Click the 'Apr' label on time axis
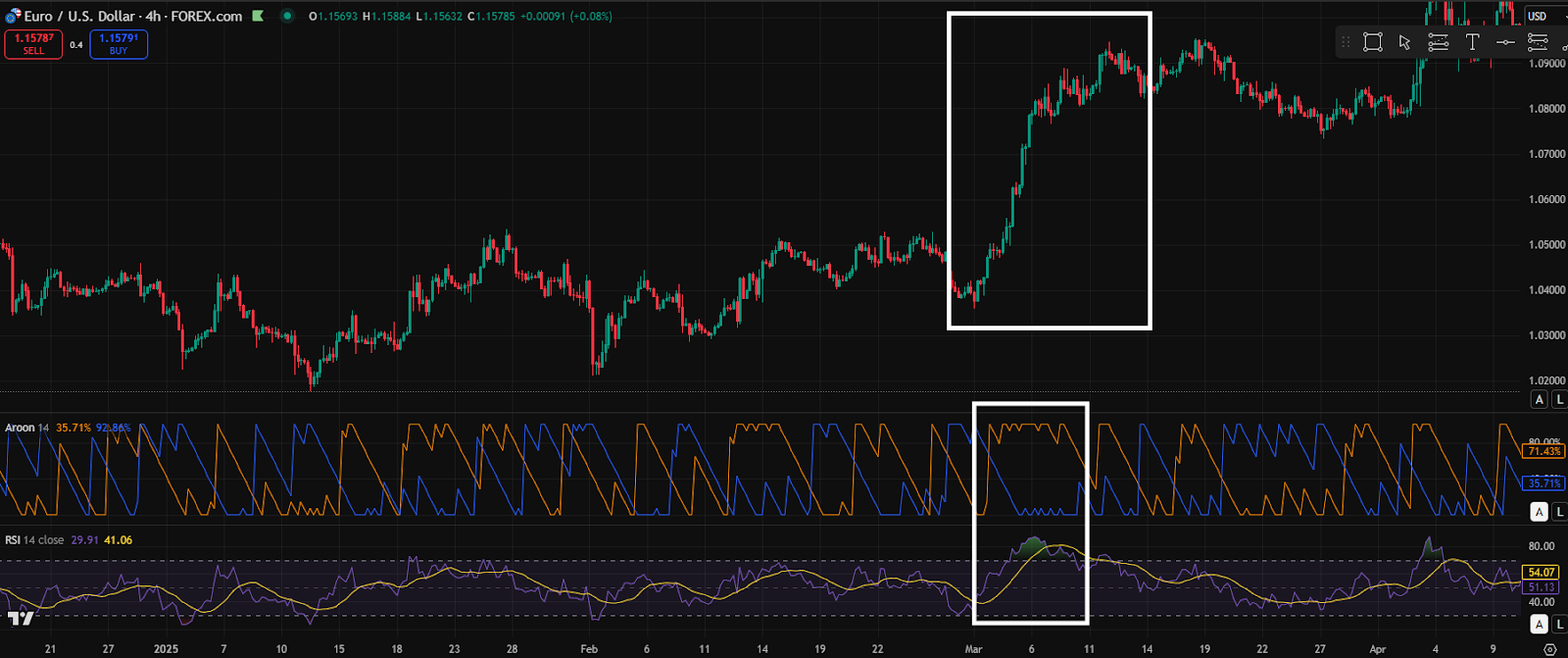1568x658 pixels. point(1378,649)
